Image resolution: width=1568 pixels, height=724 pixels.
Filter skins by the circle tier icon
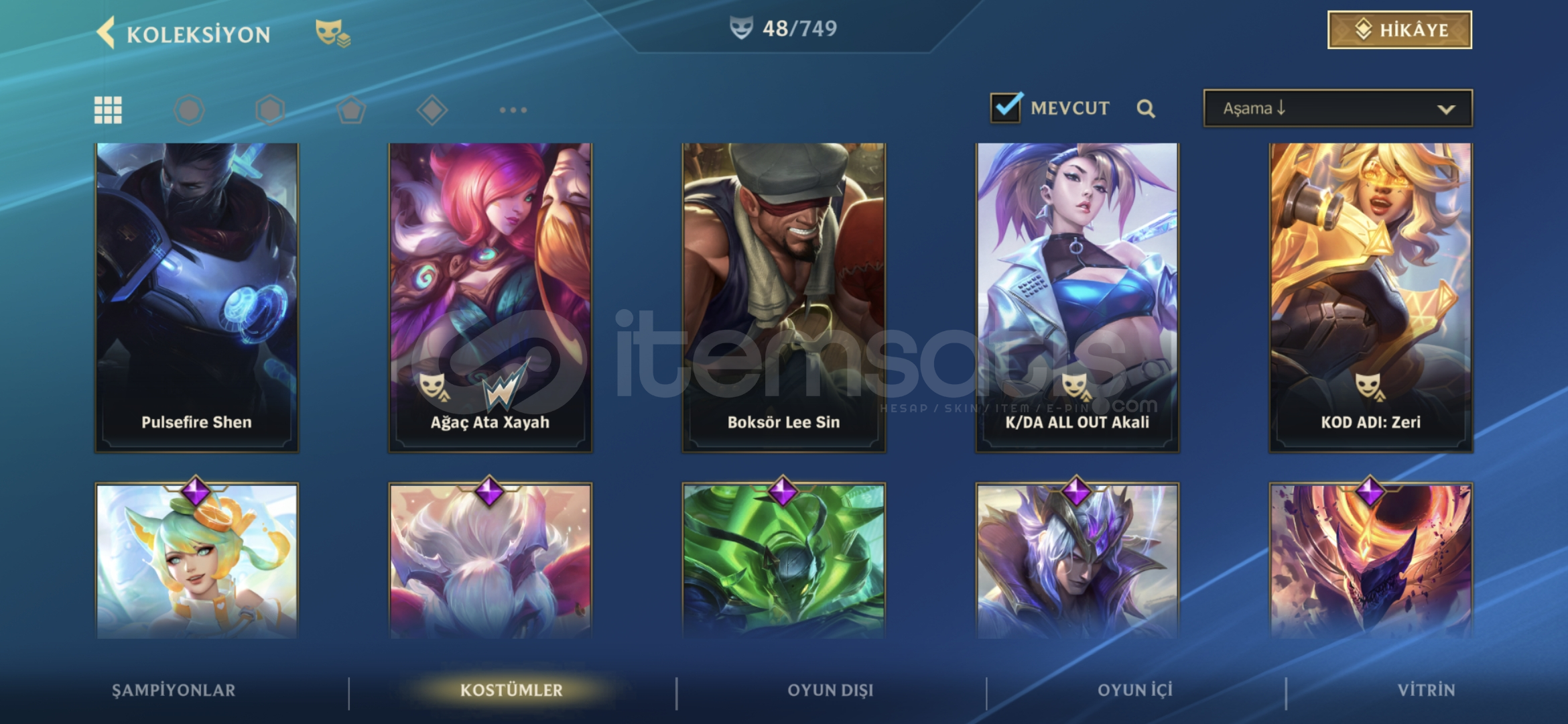pyautogui.click(x=189, y=110)
